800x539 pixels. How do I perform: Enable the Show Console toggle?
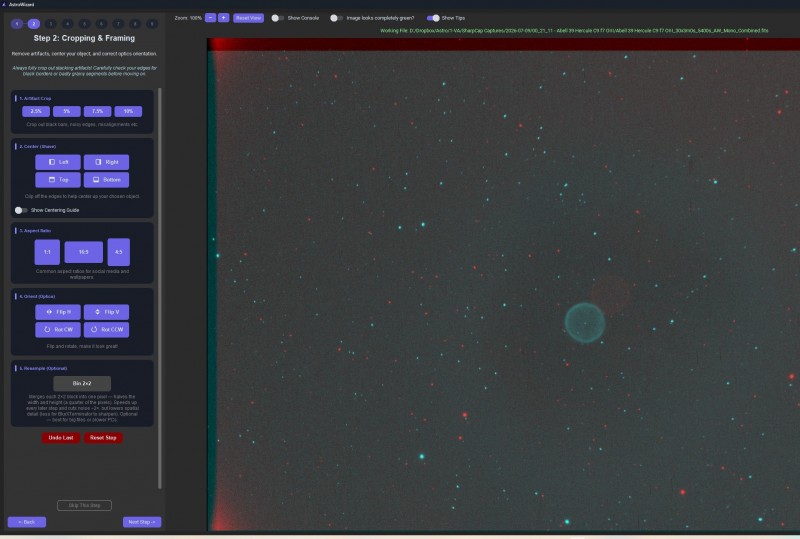277,18
